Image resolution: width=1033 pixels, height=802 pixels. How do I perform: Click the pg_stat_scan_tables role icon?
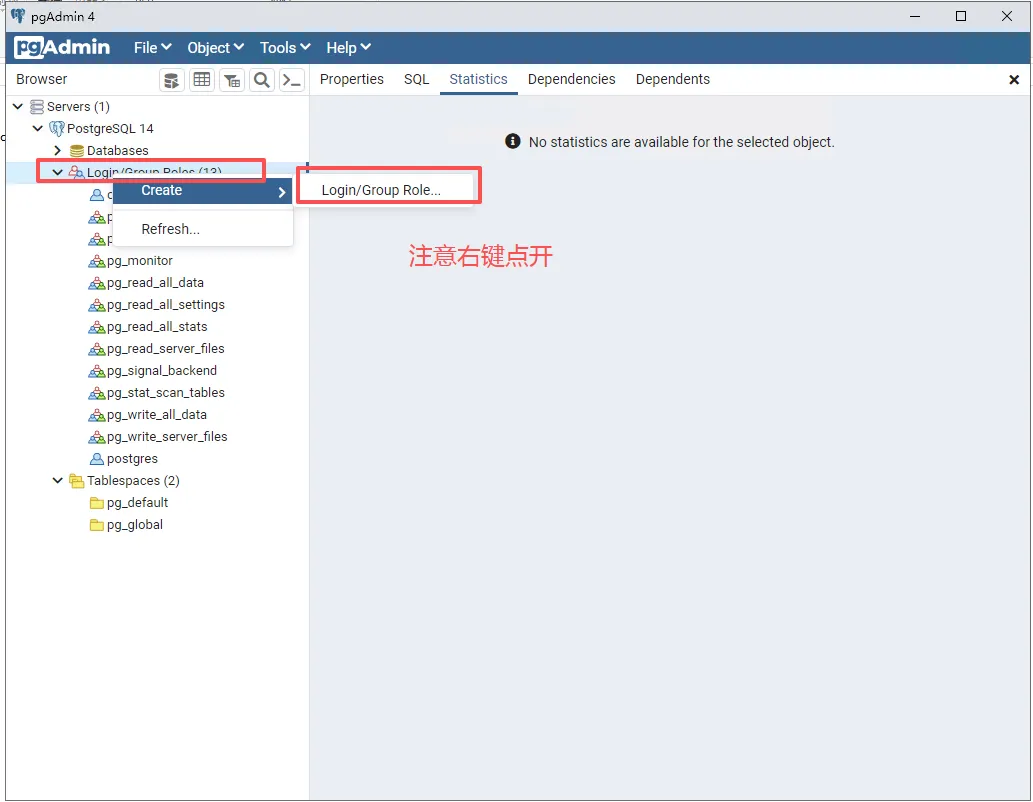pos(97,393)
